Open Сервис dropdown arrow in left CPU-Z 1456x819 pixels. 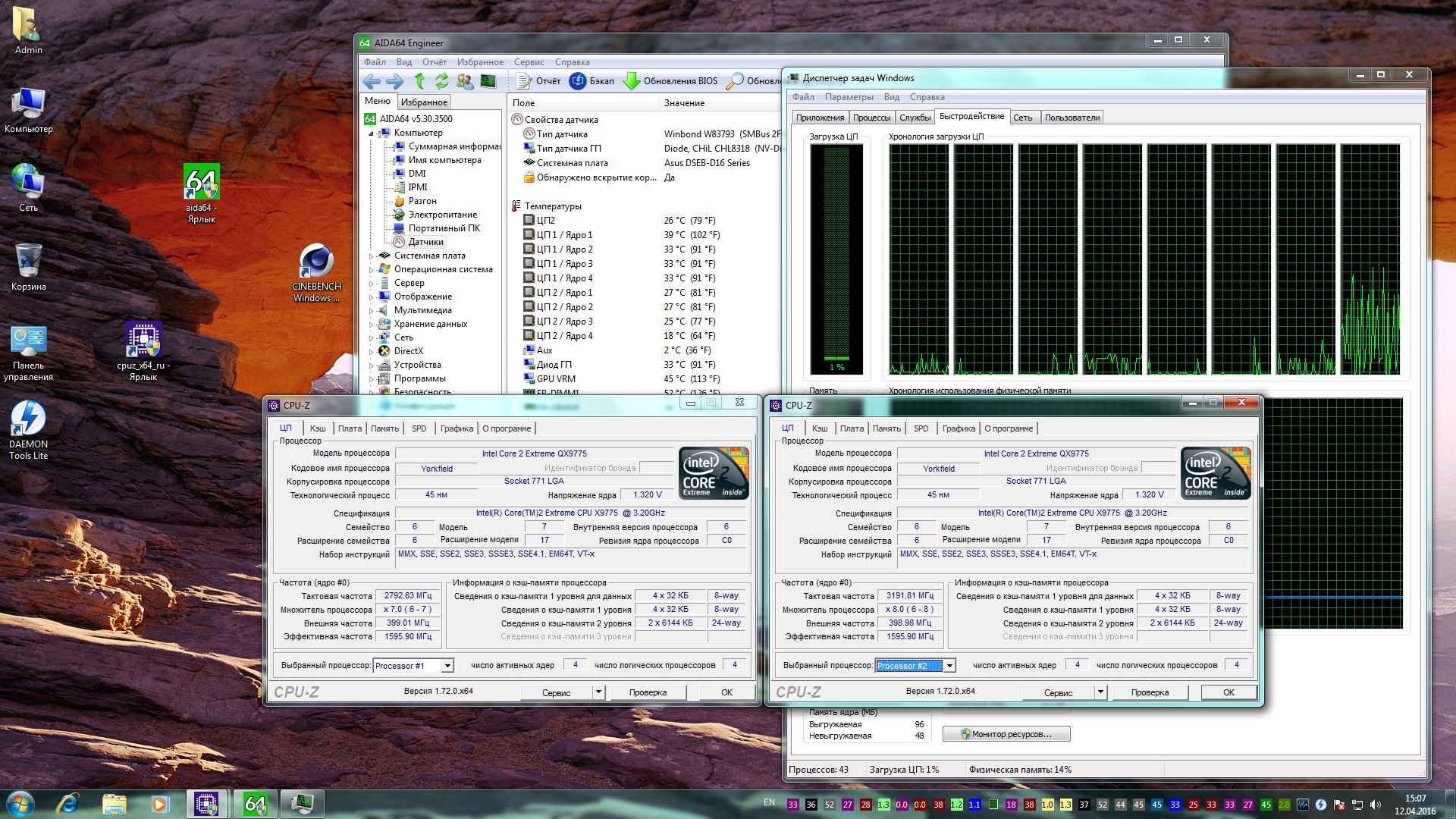598,692
